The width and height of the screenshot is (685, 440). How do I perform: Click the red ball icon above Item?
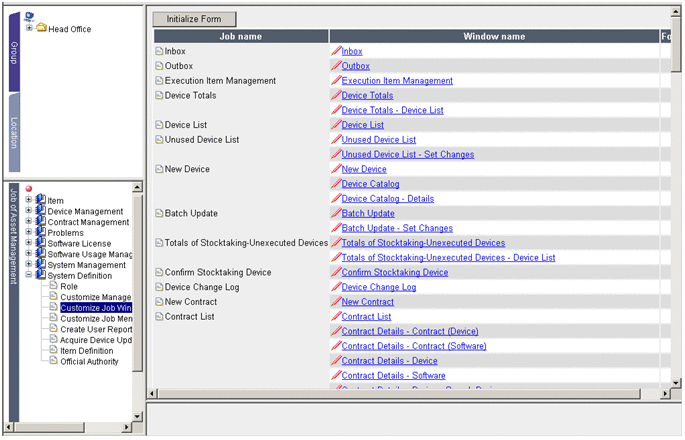29,190
